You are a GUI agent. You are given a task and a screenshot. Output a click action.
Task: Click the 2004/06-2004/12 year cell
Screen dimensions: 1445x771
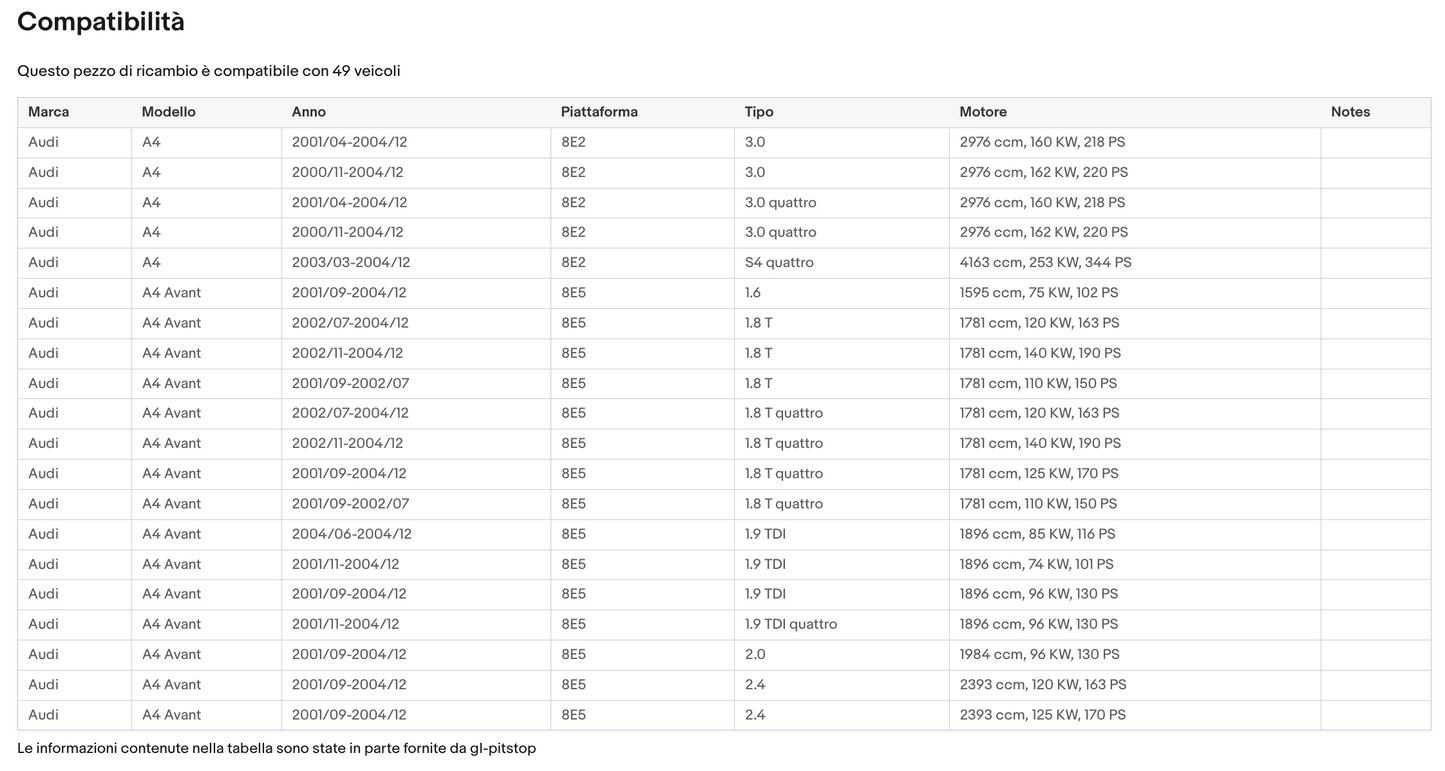[416, 534]
